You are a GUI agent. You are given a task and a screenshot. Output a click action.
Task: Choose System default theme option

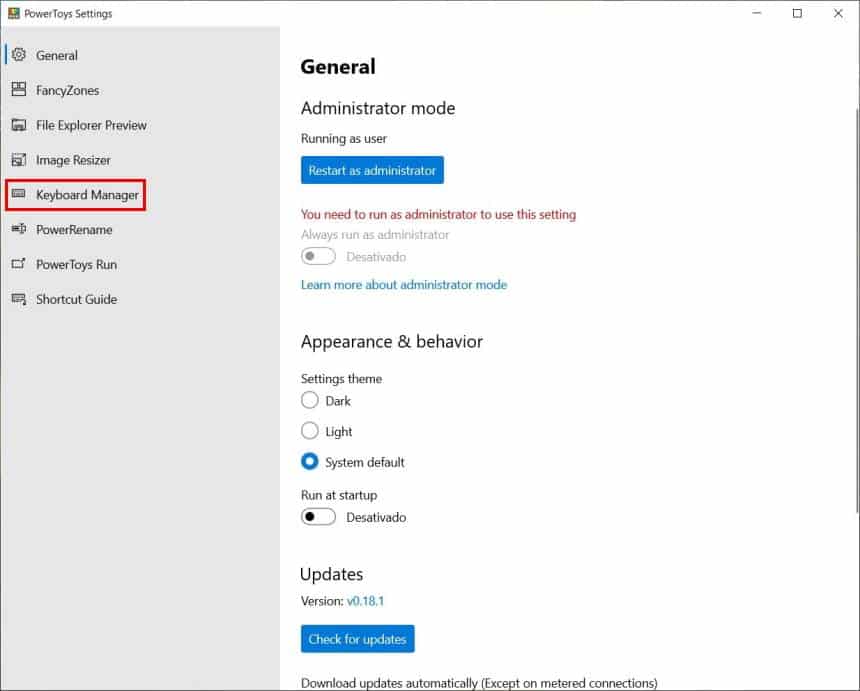(309, 461)
